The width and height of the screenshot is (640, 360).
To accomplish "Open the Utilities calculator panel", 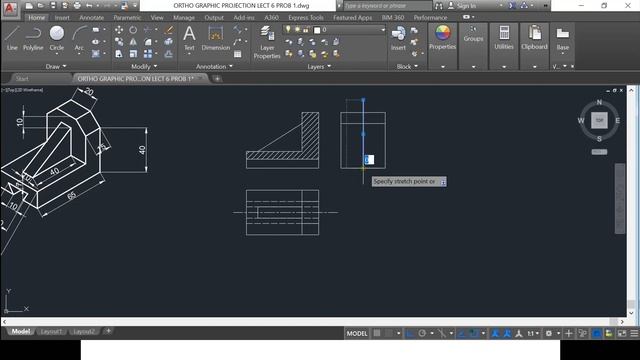I will 504,38.
